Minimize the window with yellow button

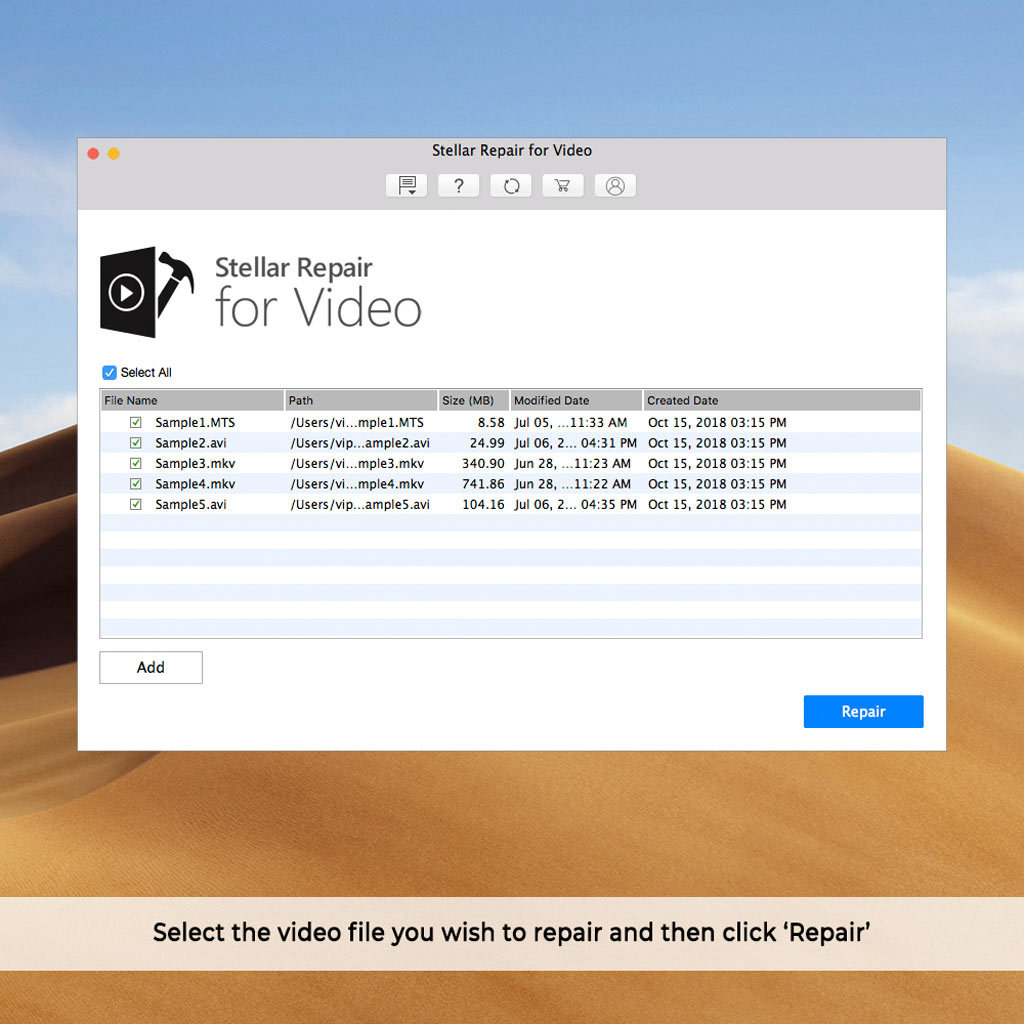(x=114, y=153)
